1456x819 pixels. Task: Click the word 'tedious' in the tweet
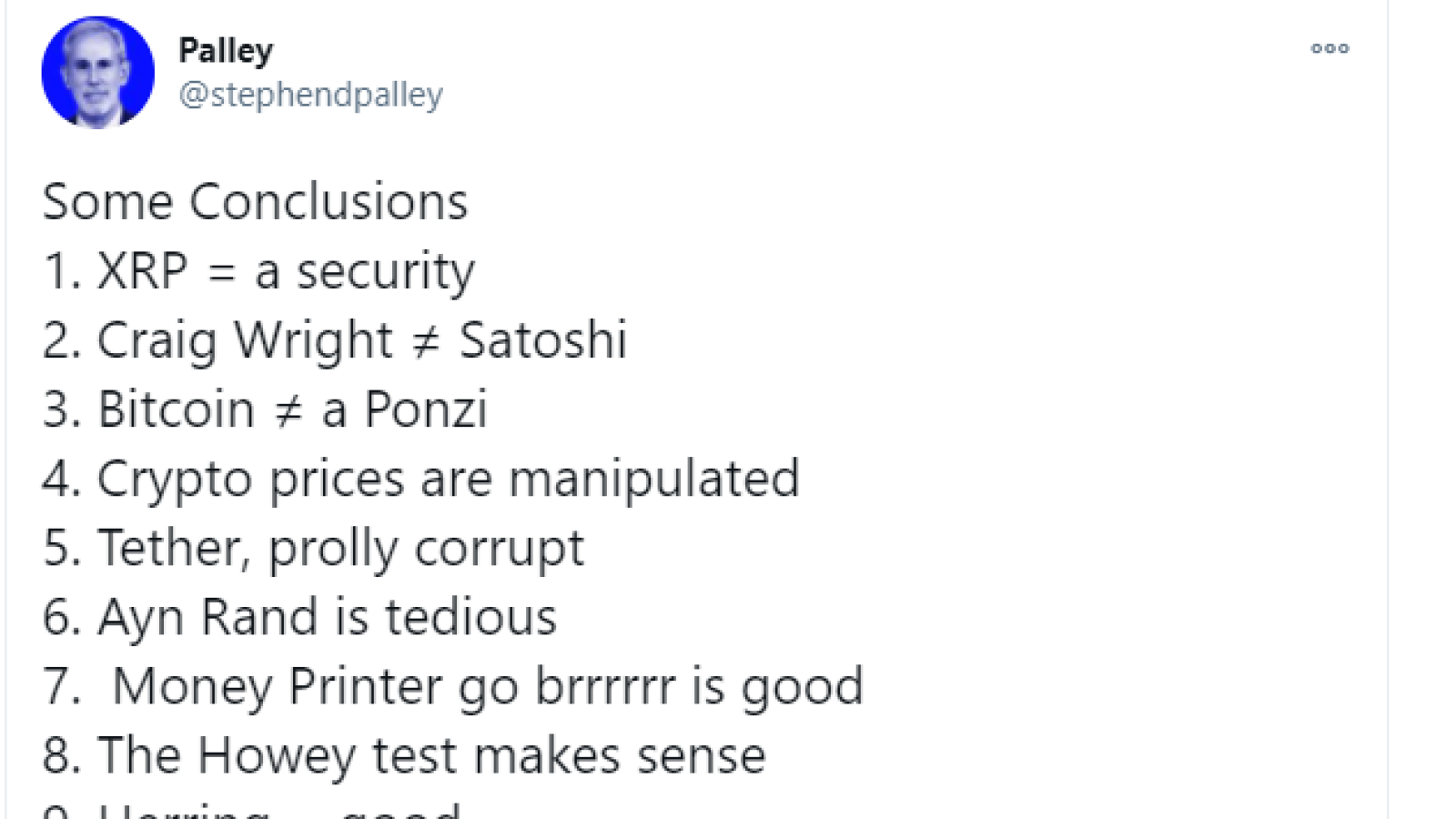pos(470,616)
